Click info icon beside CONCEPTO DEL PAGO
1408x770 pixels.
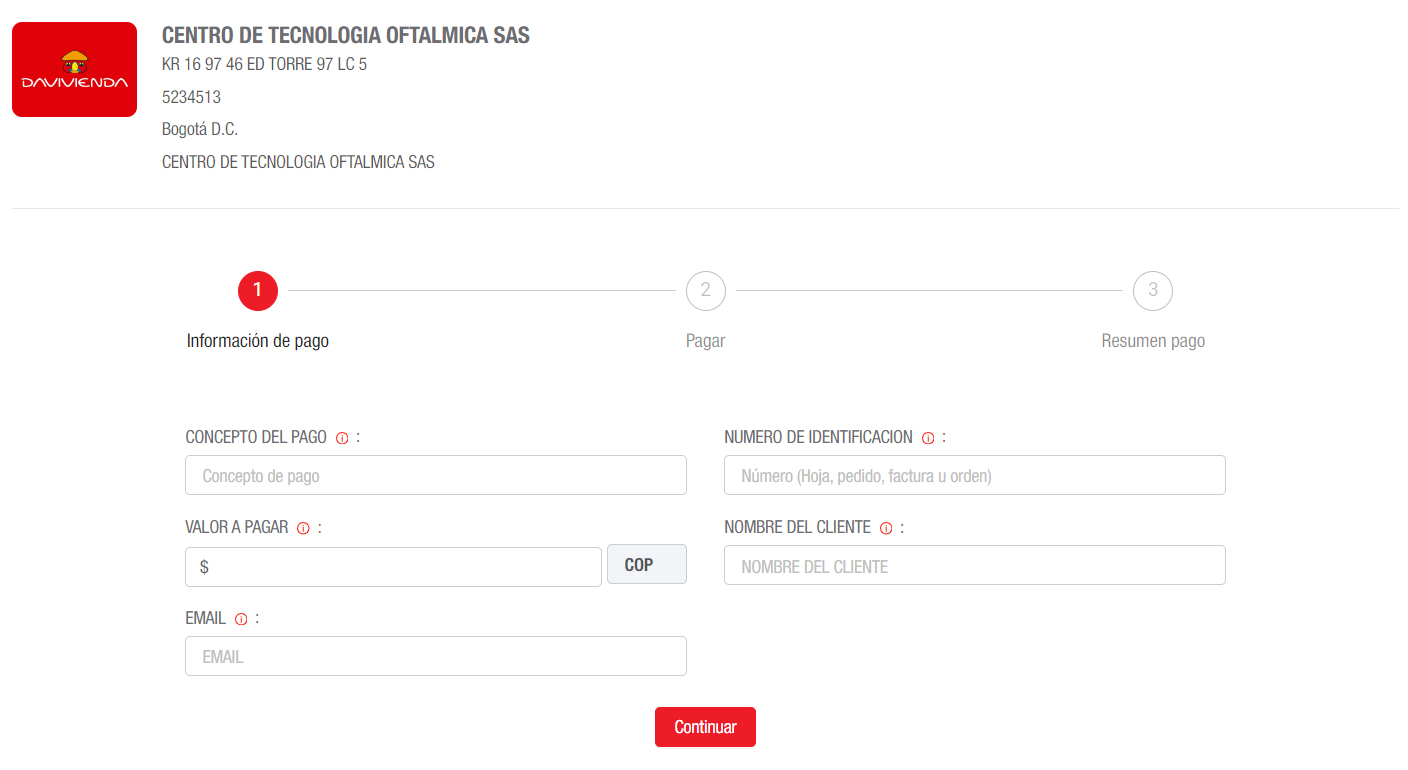tap(342, 438)
